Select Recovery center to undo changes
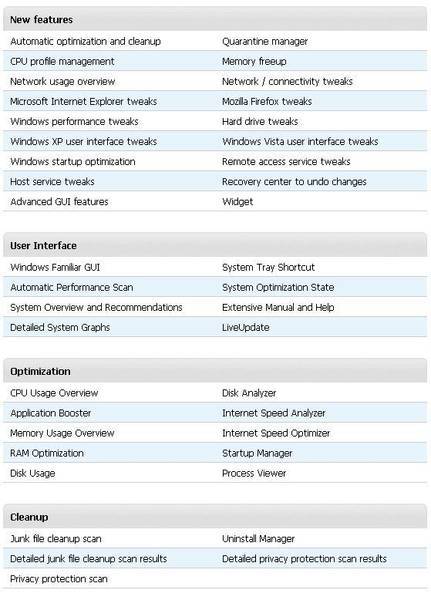Screen dimensions: 431x600 (294, 182)
